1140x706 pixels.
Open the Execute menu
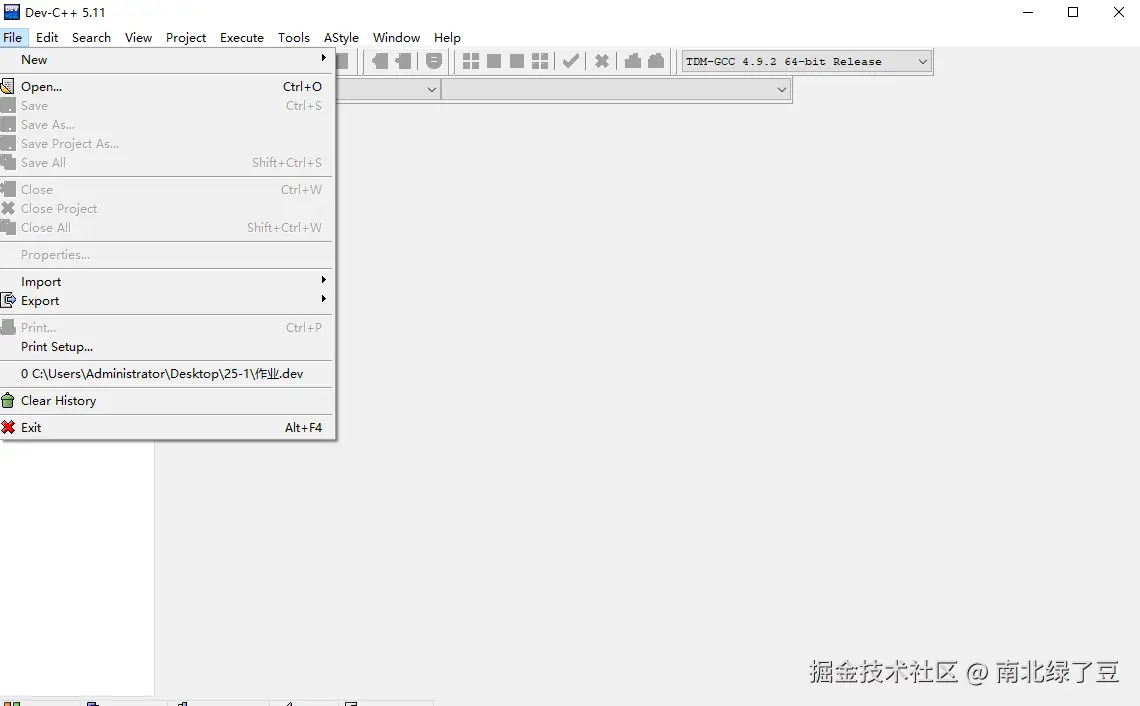(x=241, y=37)
